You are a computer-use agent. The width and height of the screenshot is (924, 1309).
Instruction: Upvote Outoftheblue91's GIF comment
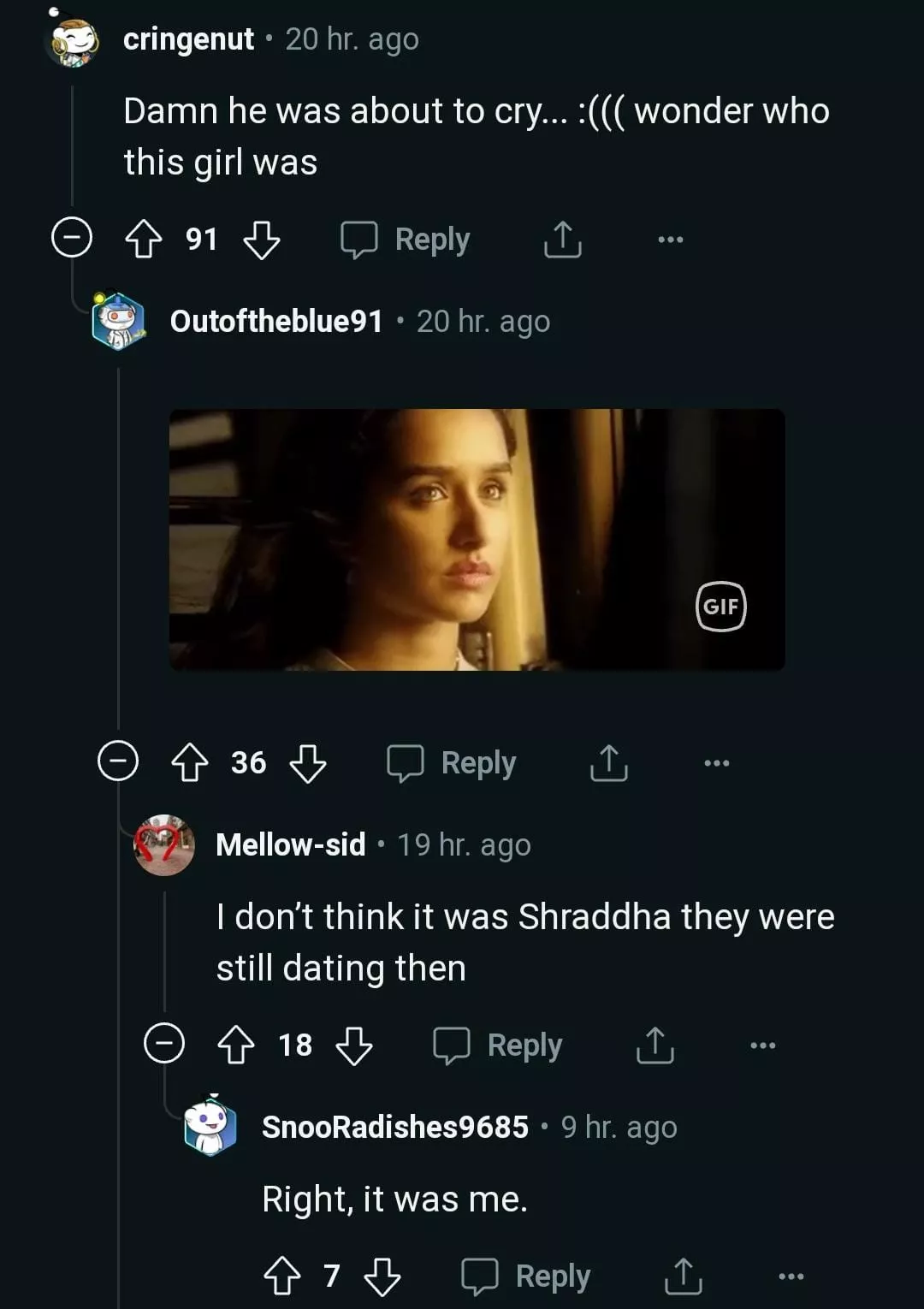tap(190, 762)
